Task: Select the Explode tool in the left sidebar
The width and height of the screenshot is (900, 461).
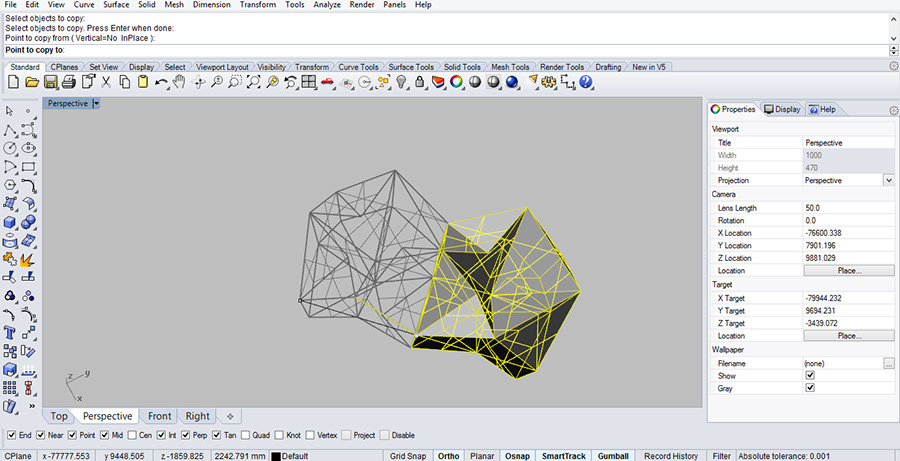Action: 29,259
